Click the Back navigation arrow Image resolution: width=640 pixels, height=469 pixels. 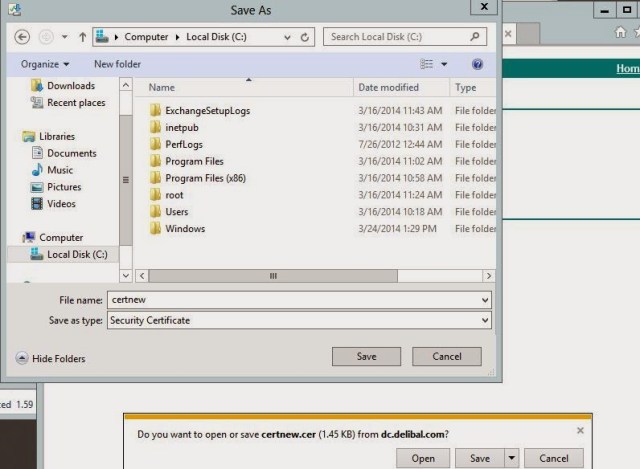[x=22, y=37]
